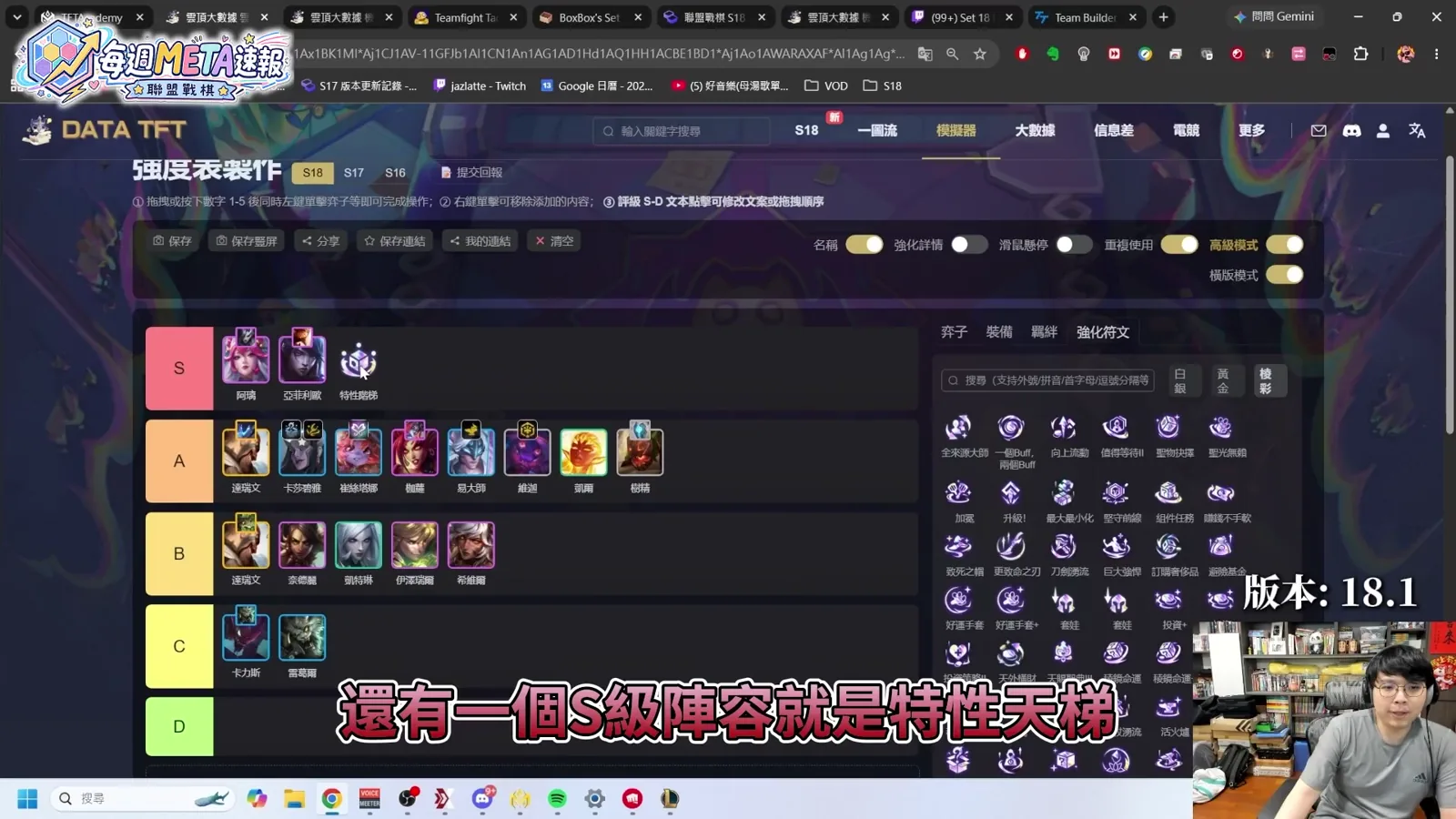Open Chrome from the taskbar
Viewport: 1456px width, 819px height.
(x=332, y=799)
